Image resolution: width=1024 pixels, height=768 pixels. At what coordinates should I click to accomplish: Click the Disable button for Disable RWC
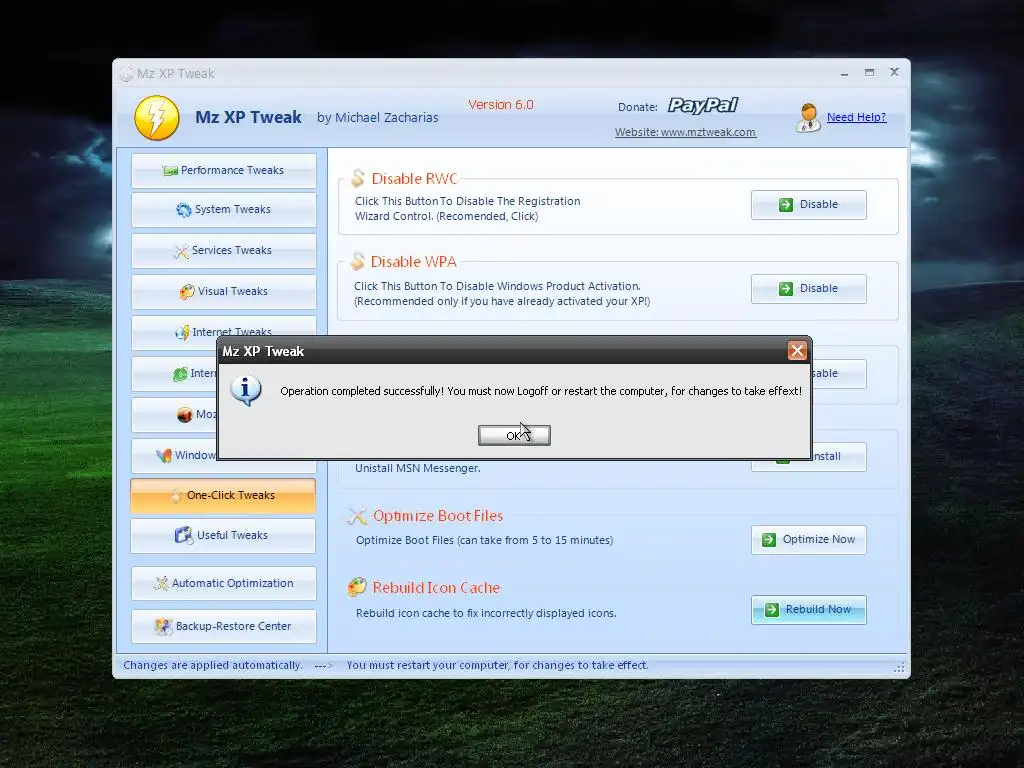(808, 204)
